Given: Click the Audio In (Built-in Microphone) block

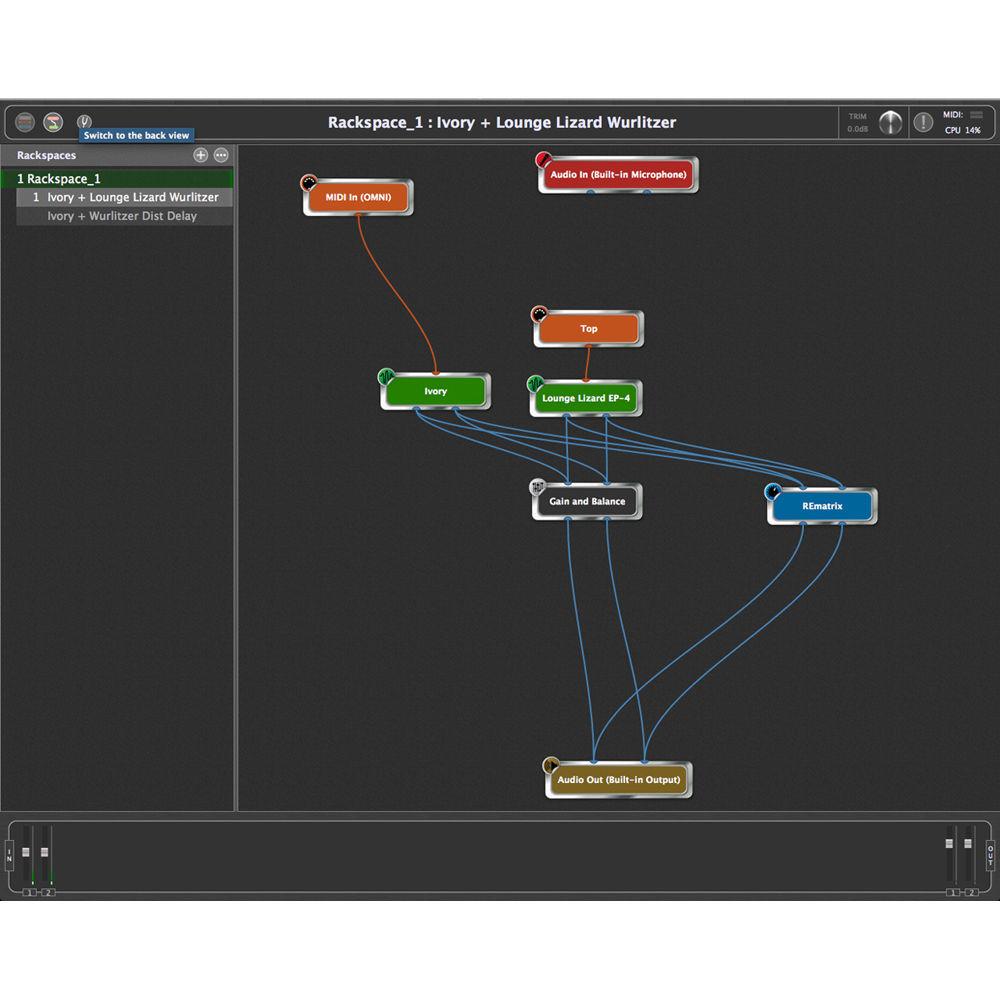Looking at the screenshot, I should click(x=617, y=173).
